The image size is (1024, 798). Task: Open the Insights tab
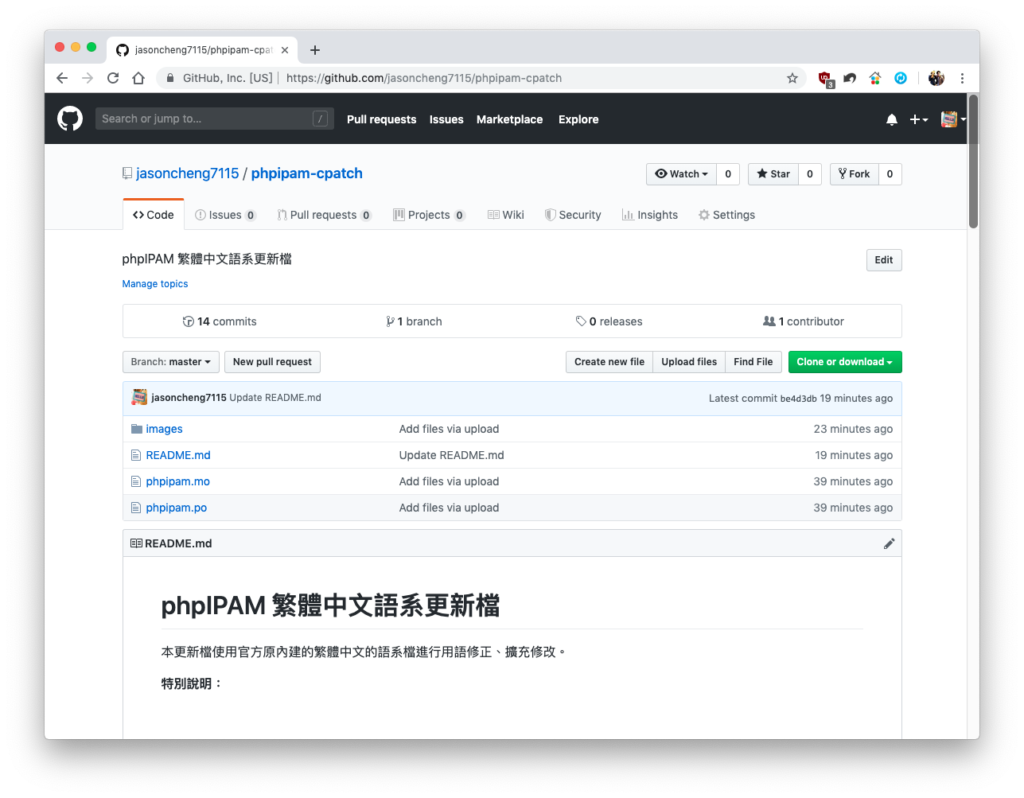pyautogui.click(x=650, y=215)
